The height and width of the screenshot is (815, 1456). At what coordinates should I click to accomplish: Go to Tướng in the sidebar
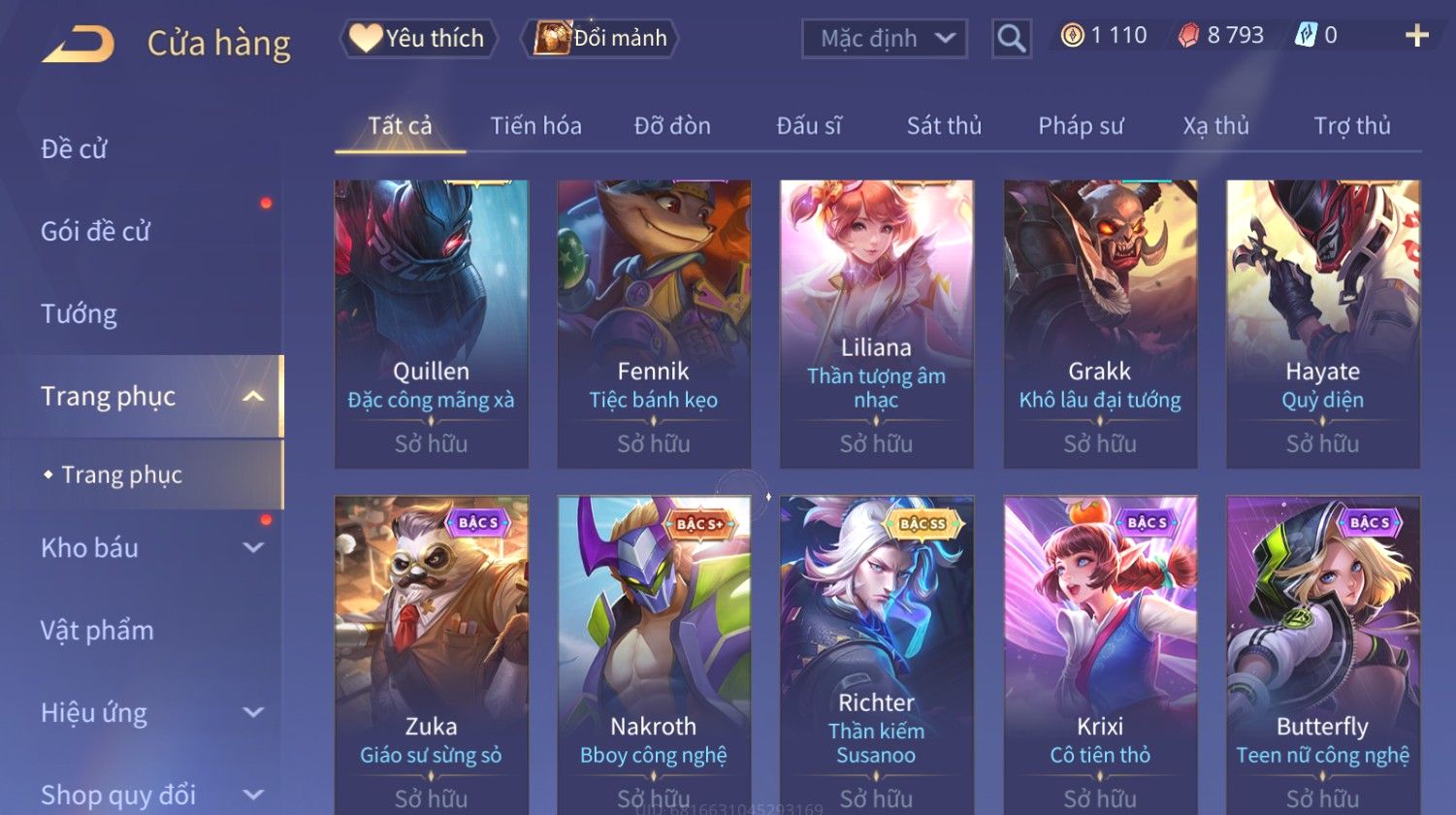tap(79, 313)
